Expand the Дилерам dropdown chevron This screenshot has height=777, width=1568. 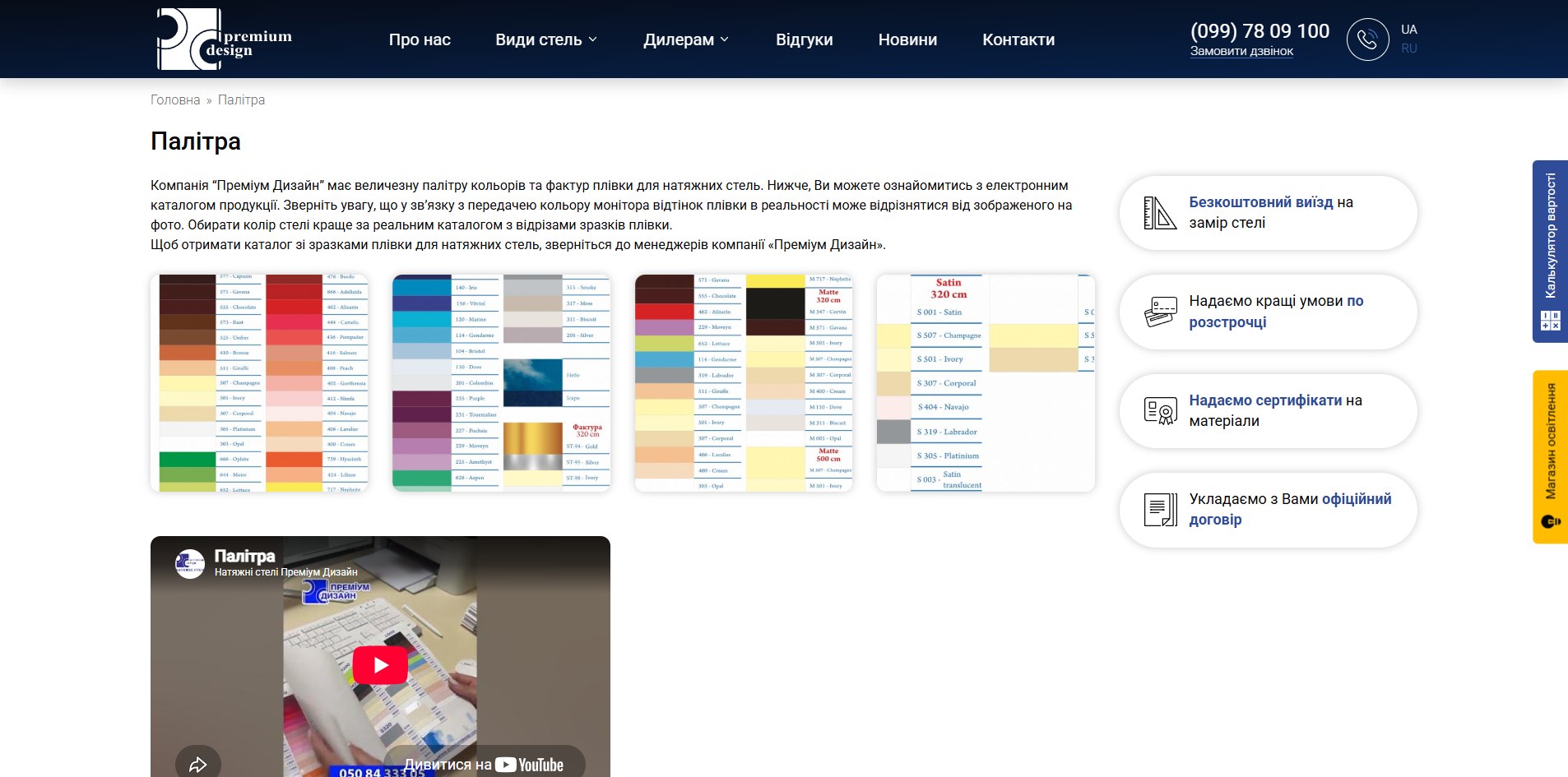(x=725, y=39)
